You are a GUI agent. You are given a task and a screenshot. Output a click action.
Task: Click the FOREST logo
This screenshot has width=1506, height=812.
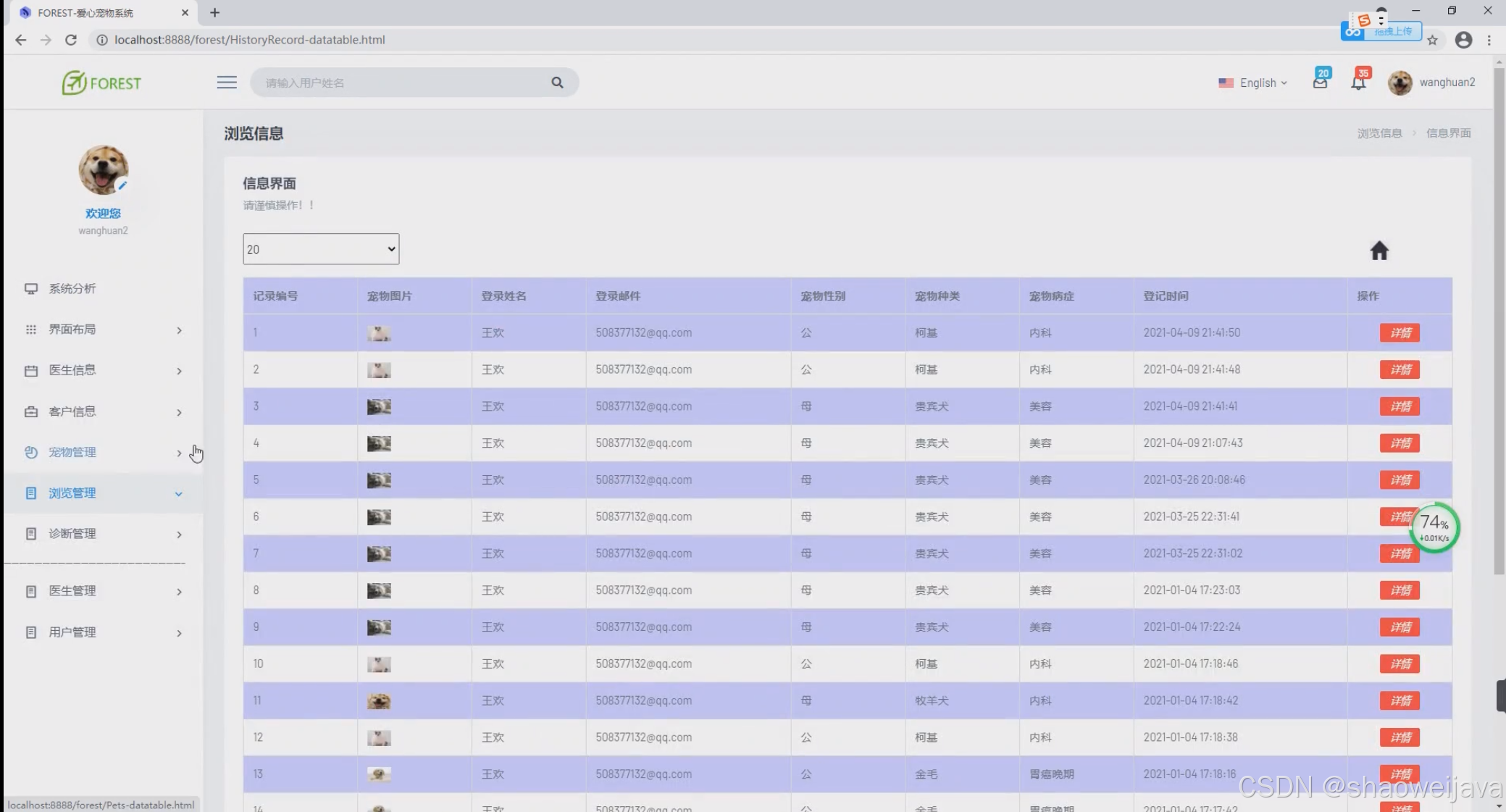point(101,83)
